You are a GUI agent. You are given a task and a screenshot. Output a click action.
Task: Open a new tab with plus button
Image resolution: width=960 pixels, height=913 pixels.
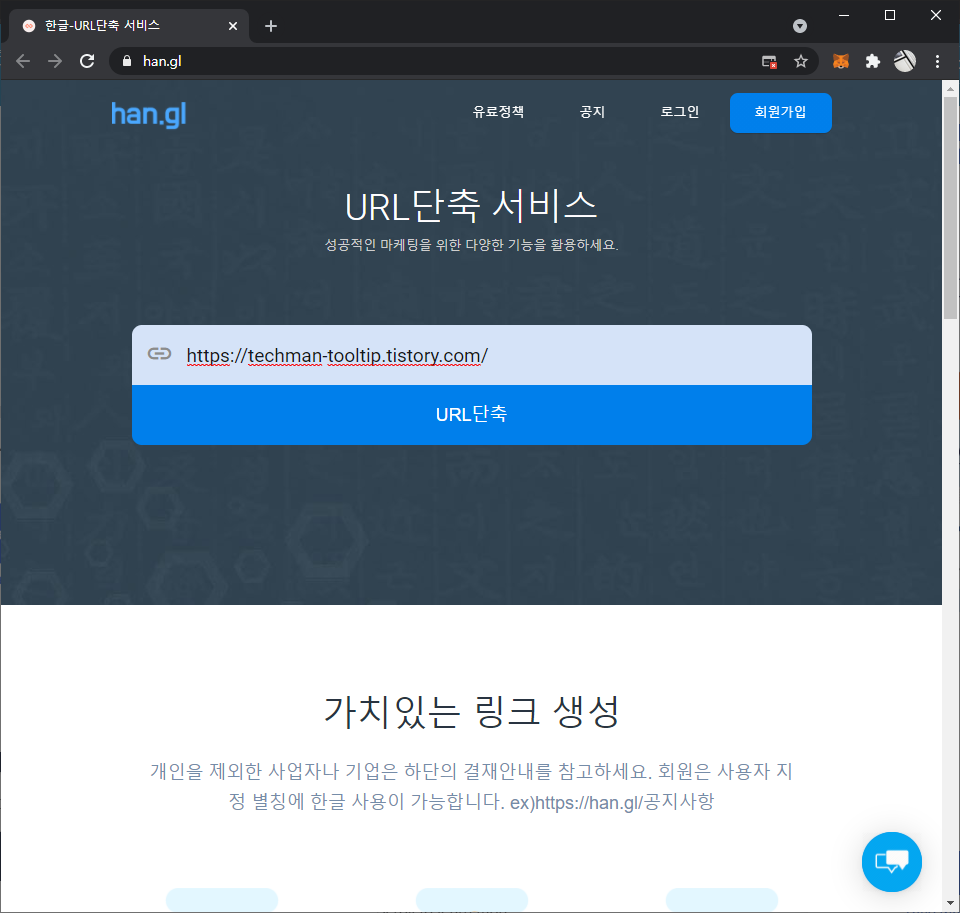tap(271, 26)
